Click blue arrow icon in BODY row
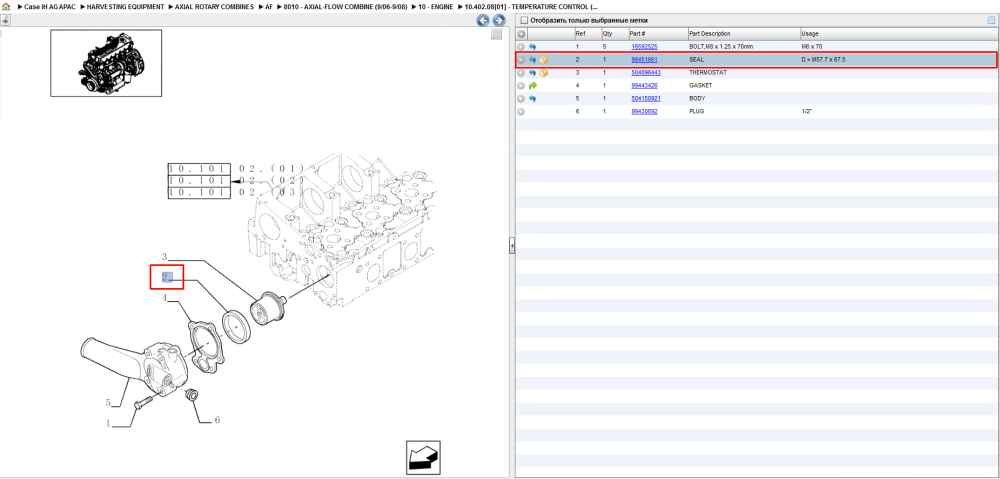The image size is (1000, 479). click(x=533, y=99)
